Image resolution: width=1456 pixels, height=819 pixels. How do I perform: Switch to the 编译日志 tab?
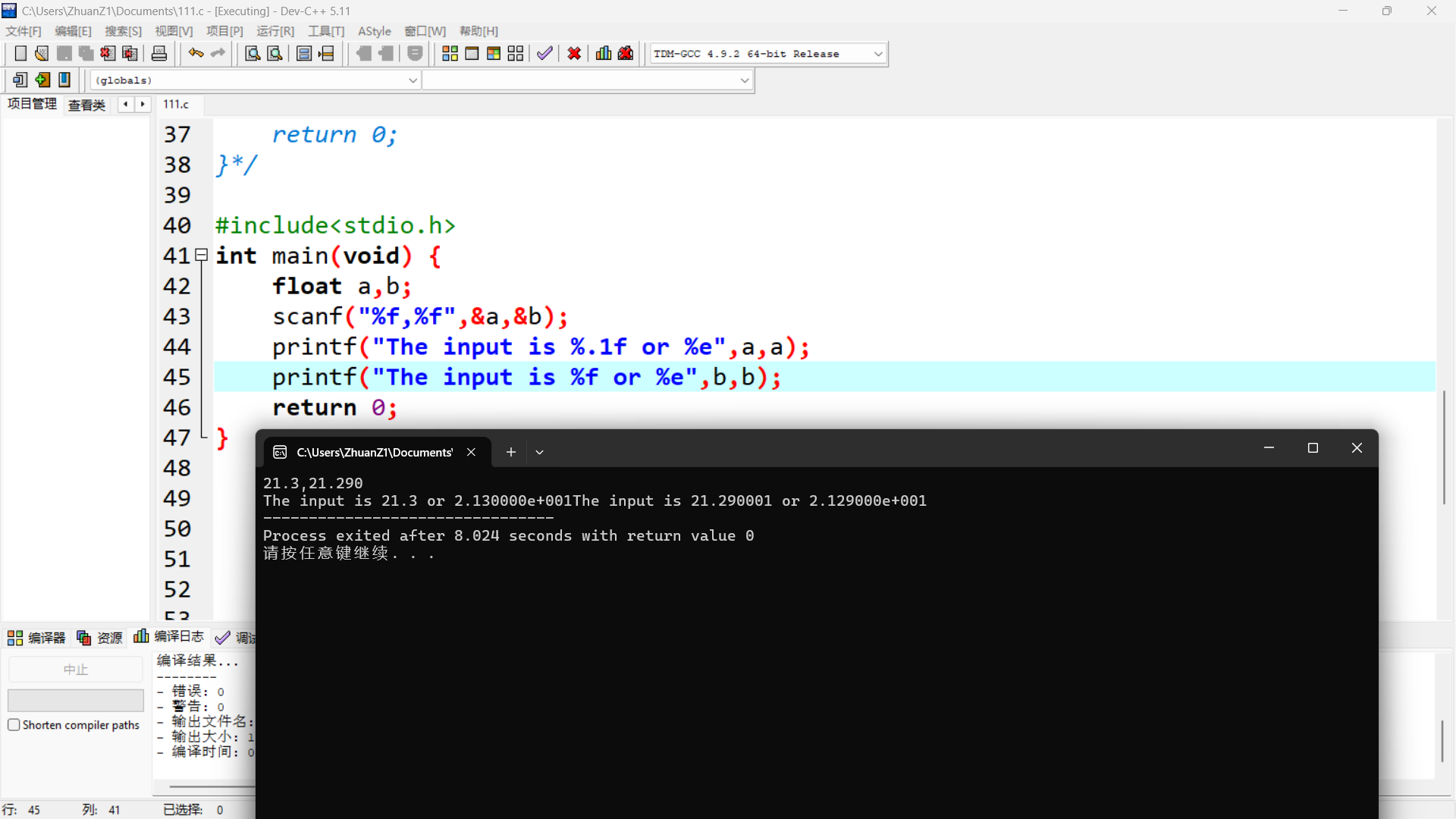[x=170, y=637]
